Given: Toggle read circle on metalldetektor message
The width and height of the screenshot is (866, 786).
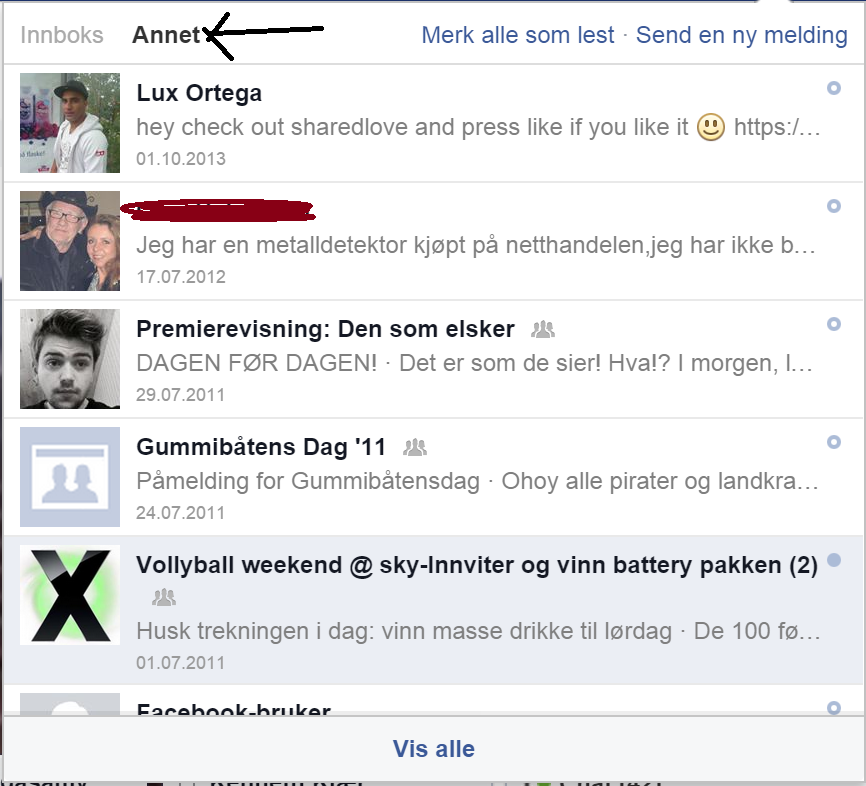Looking at the screenshot, I should point(833,206).
